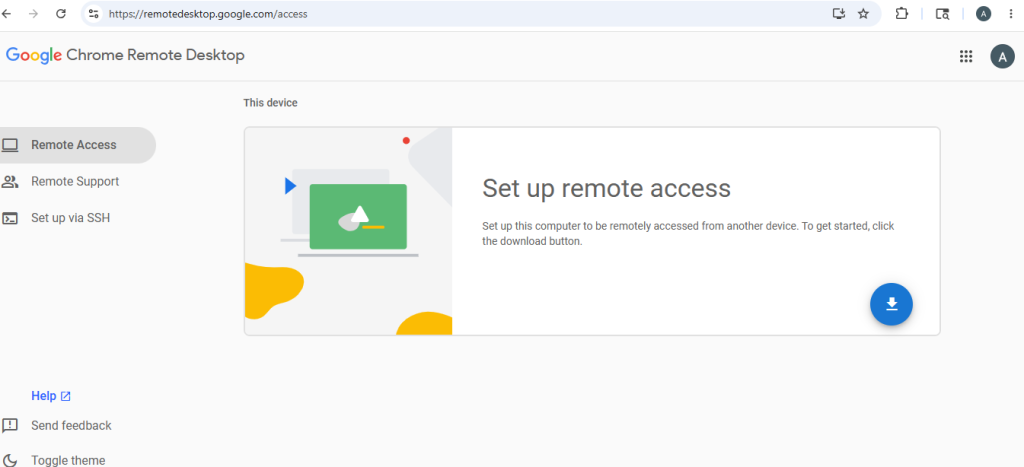Open the Extensions puzzle icon
The height and width of the screenshot is (467, 1024).
pyautogui.click(x=901, y=14)
